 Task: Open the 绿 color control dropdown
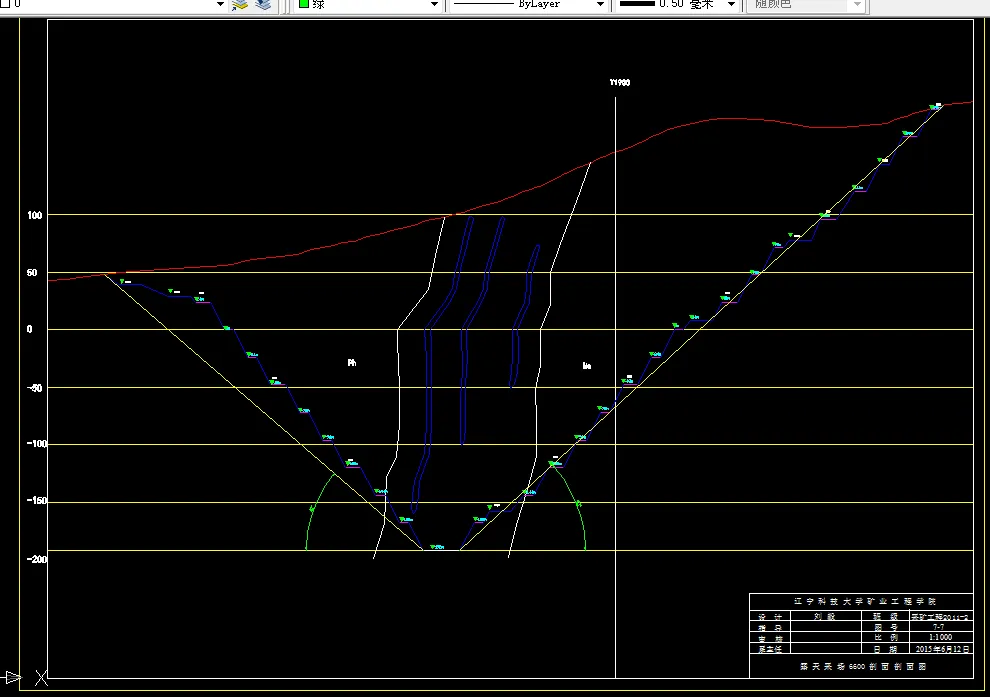coord(434,4)
